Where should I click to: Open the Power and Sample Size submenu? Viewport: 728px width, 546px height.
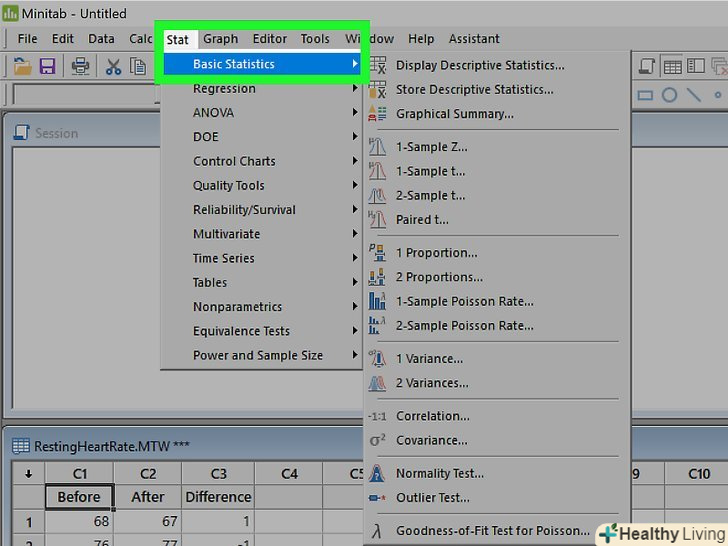coord(261,355)
